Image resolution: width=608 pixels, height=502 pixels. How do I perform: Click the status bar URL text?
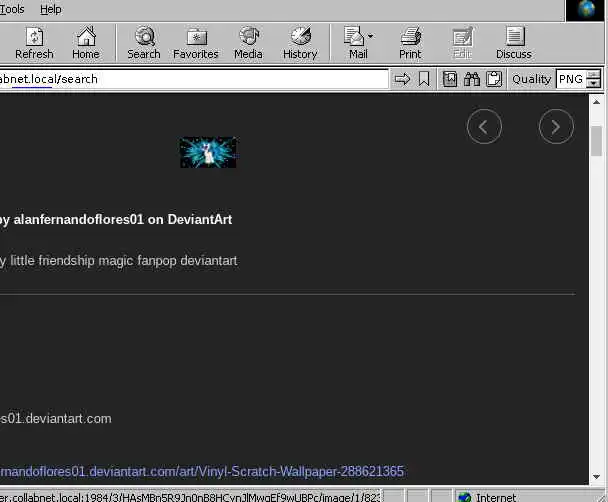click(x=189, y=497)
